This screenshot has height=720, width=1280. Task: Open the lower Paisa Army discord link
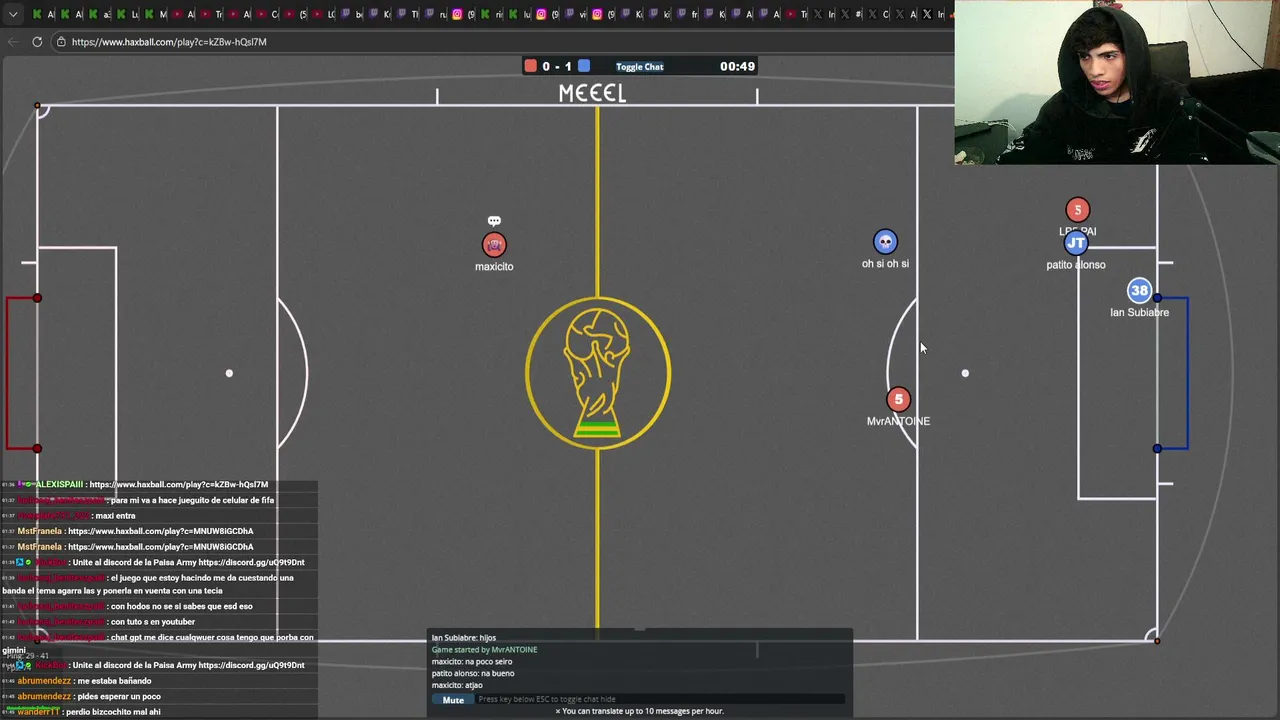(x=251, y=666)
